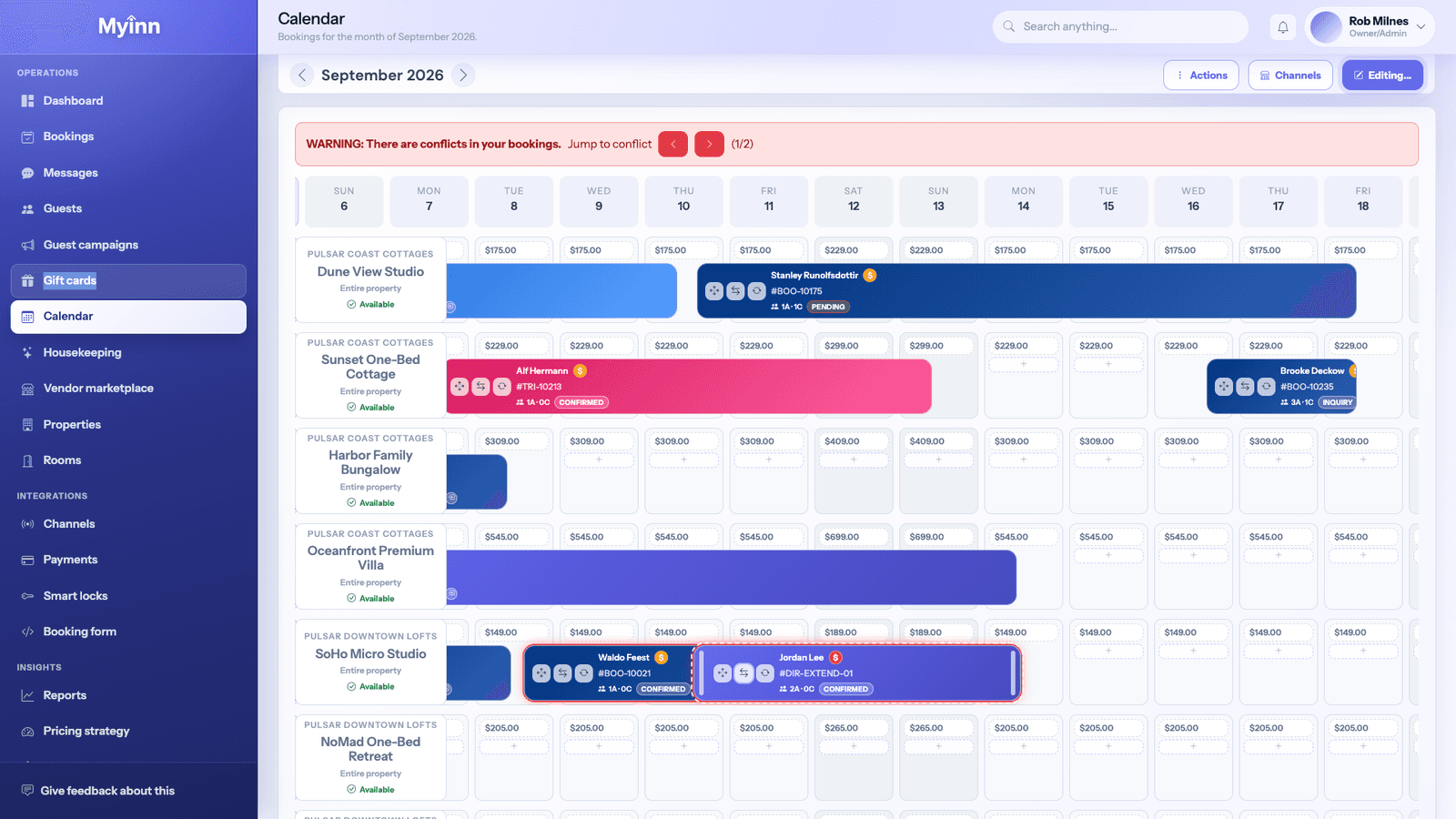Open the Dune View Studio property card
This screenshot has width=1456, height=819.
click(370, 280)
